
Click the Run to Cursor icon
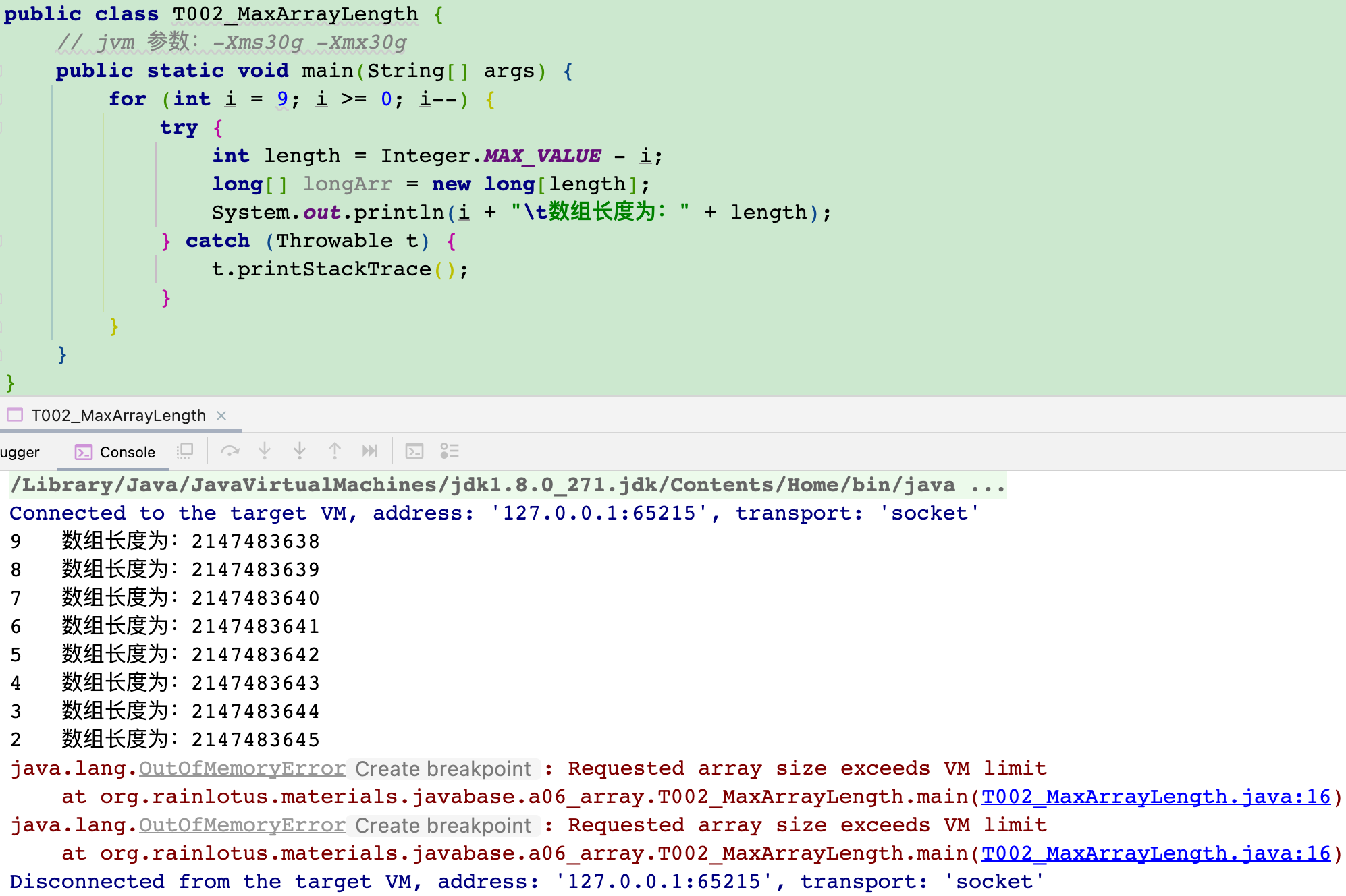click(x=369, y=451)
